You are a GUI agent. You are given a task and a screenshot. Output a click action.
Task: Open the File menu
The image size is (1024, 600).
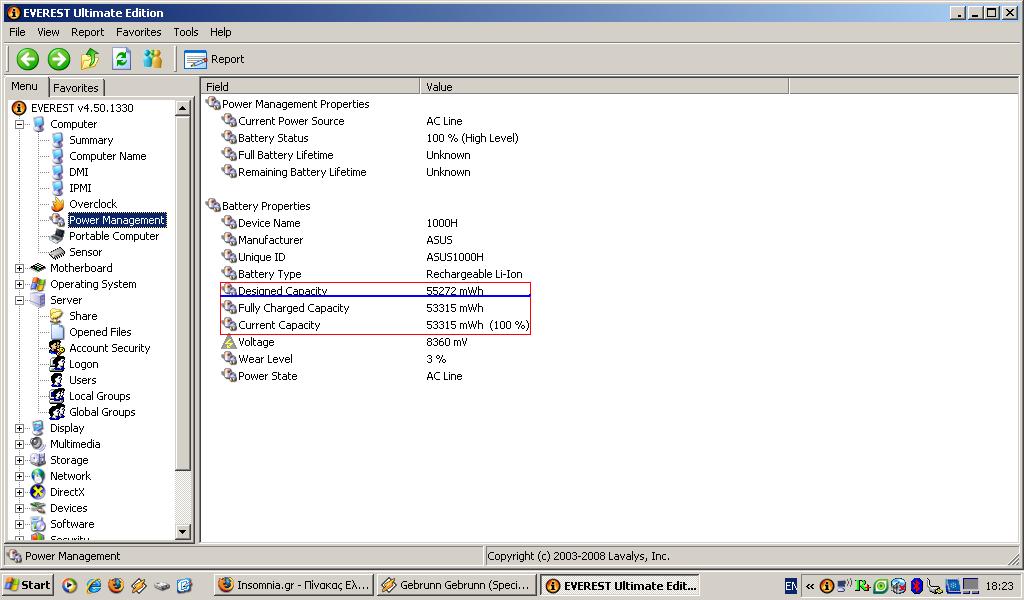tap(17, 32)
